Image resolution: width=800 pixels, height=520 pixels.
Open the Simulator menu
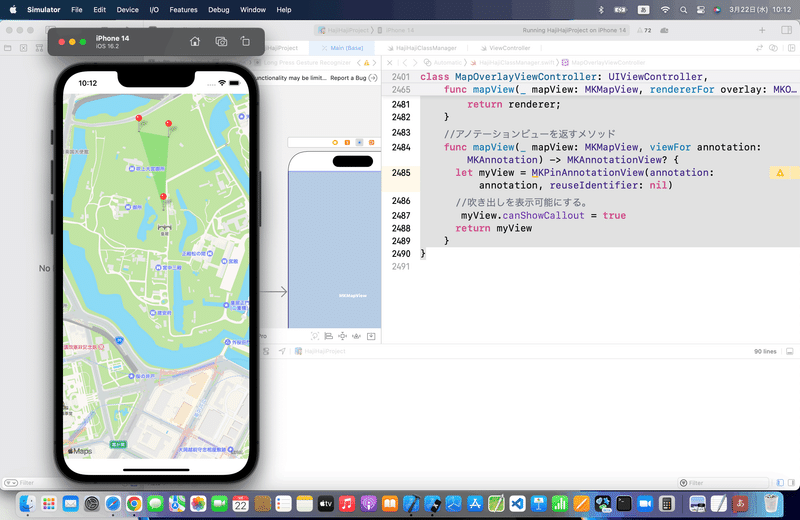(43, 10)
